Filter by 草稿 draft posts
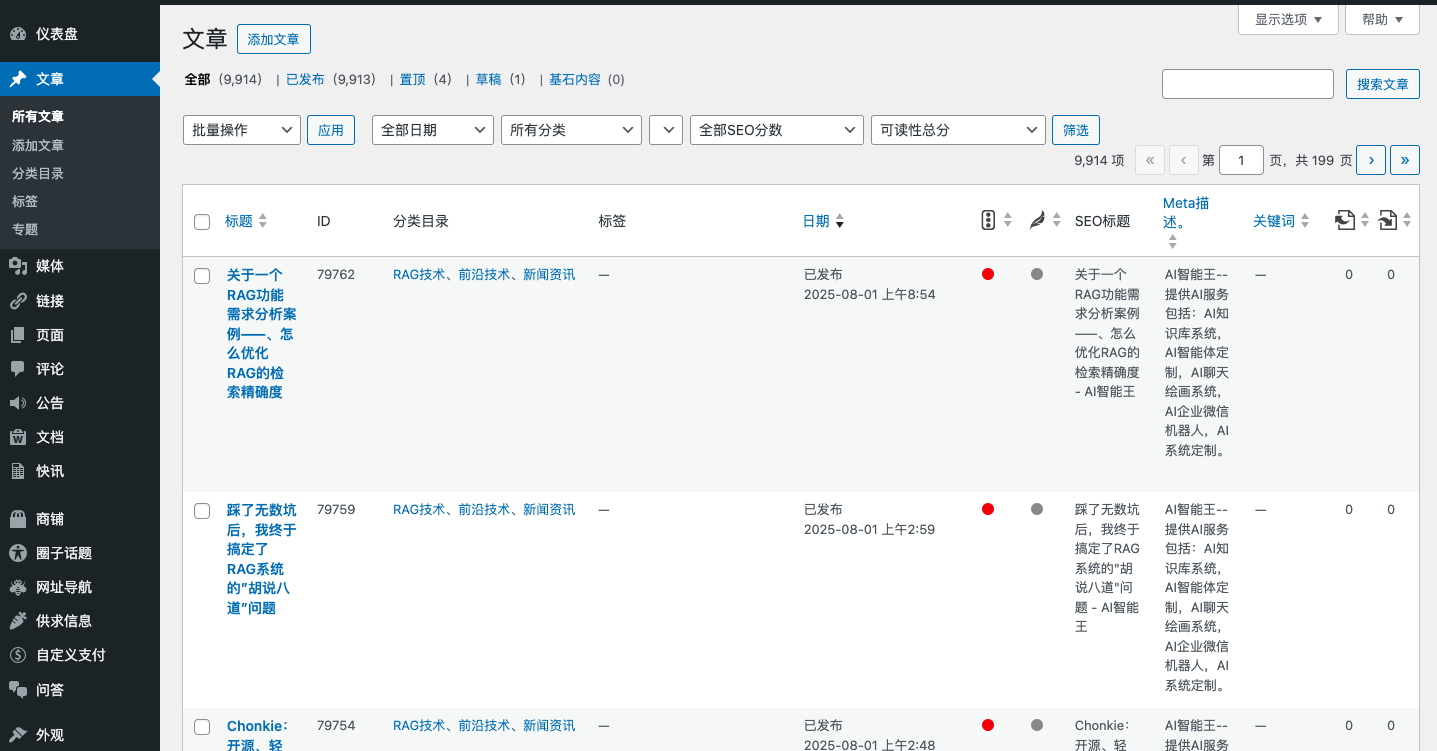Viewport: 1437px width, 751px height. tap(488, 79)
